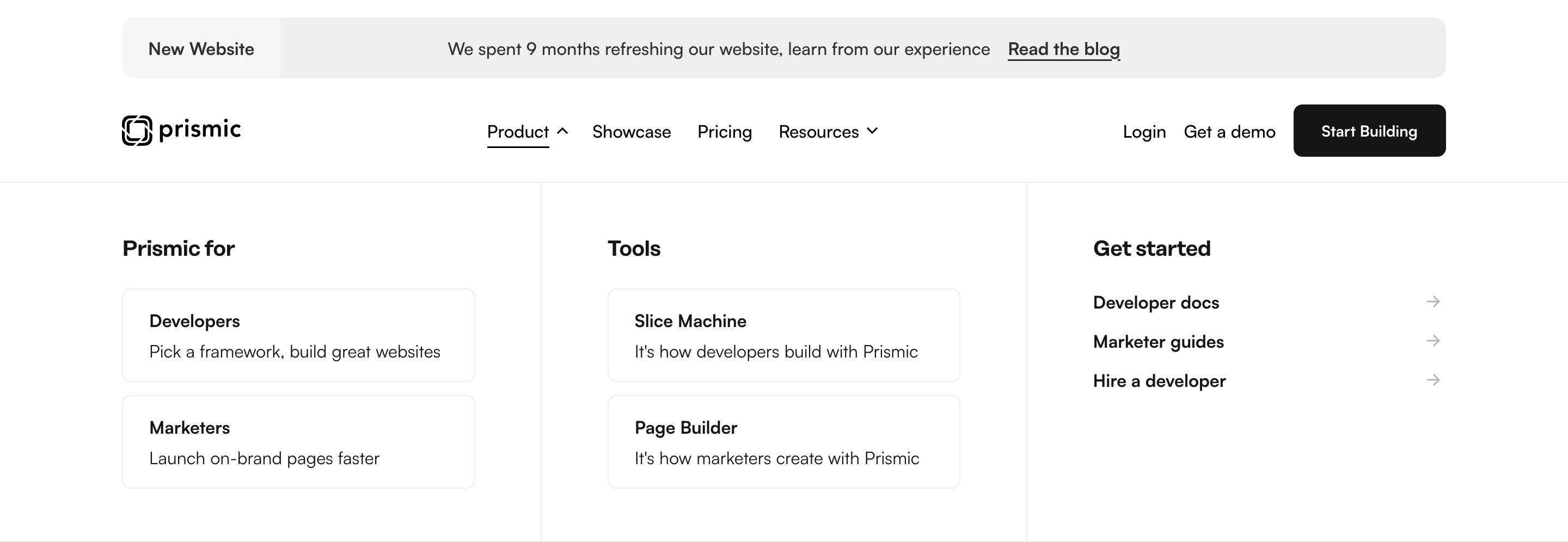1568x542 pixels.
Task: Open the Login page
Action: coord(1144,131)
